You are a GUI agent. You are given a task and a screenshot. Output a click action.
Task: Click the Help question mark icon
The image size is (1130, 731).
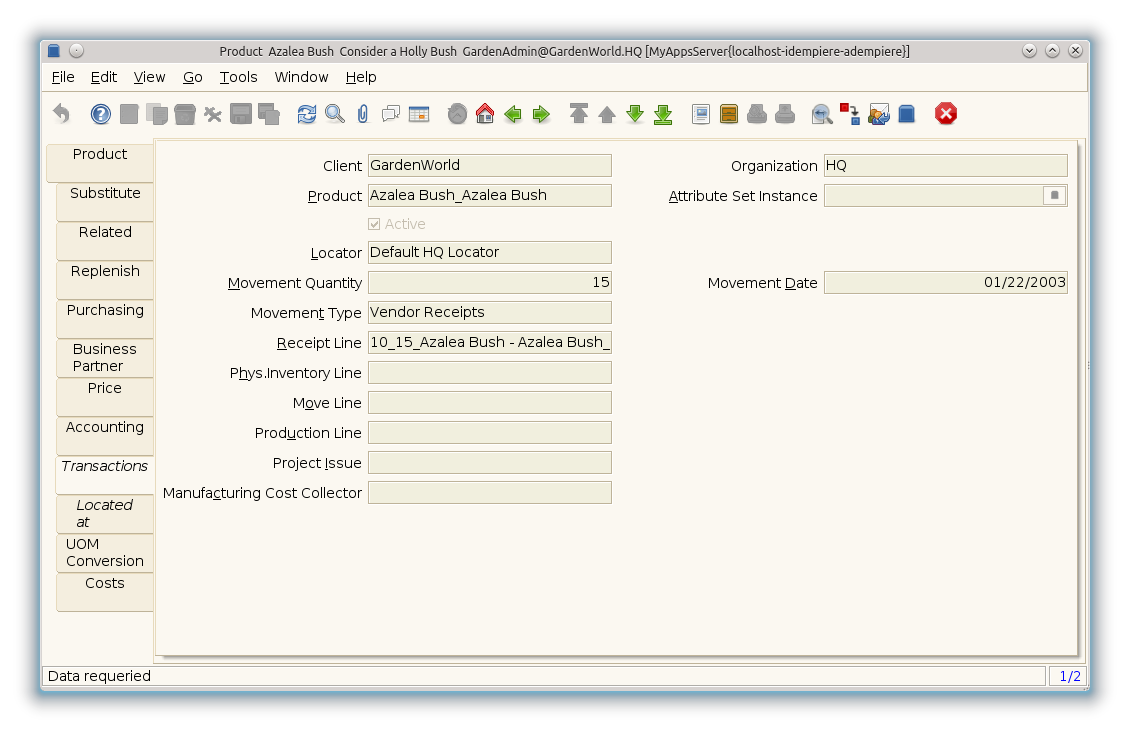(101, 114)
